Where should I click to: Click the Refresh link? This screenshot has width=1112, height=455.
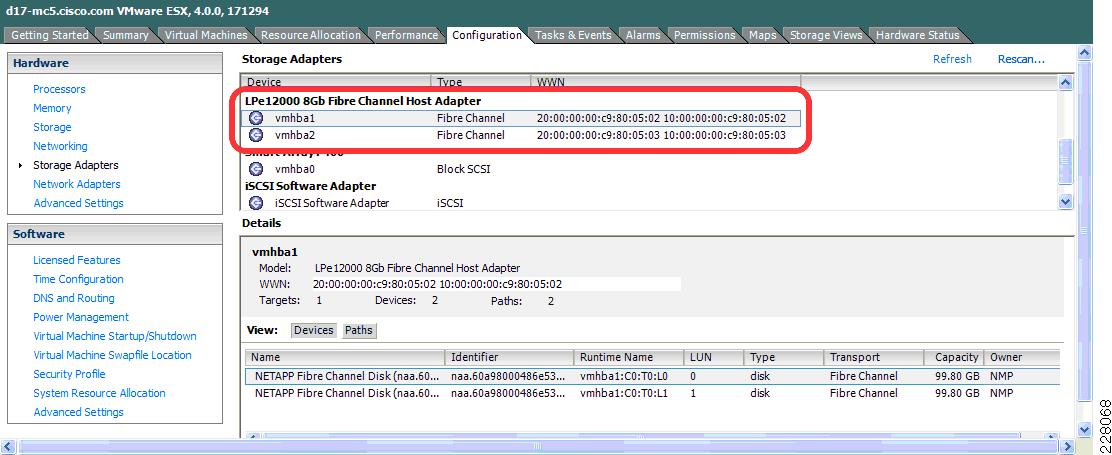click(x=952, y=59)
